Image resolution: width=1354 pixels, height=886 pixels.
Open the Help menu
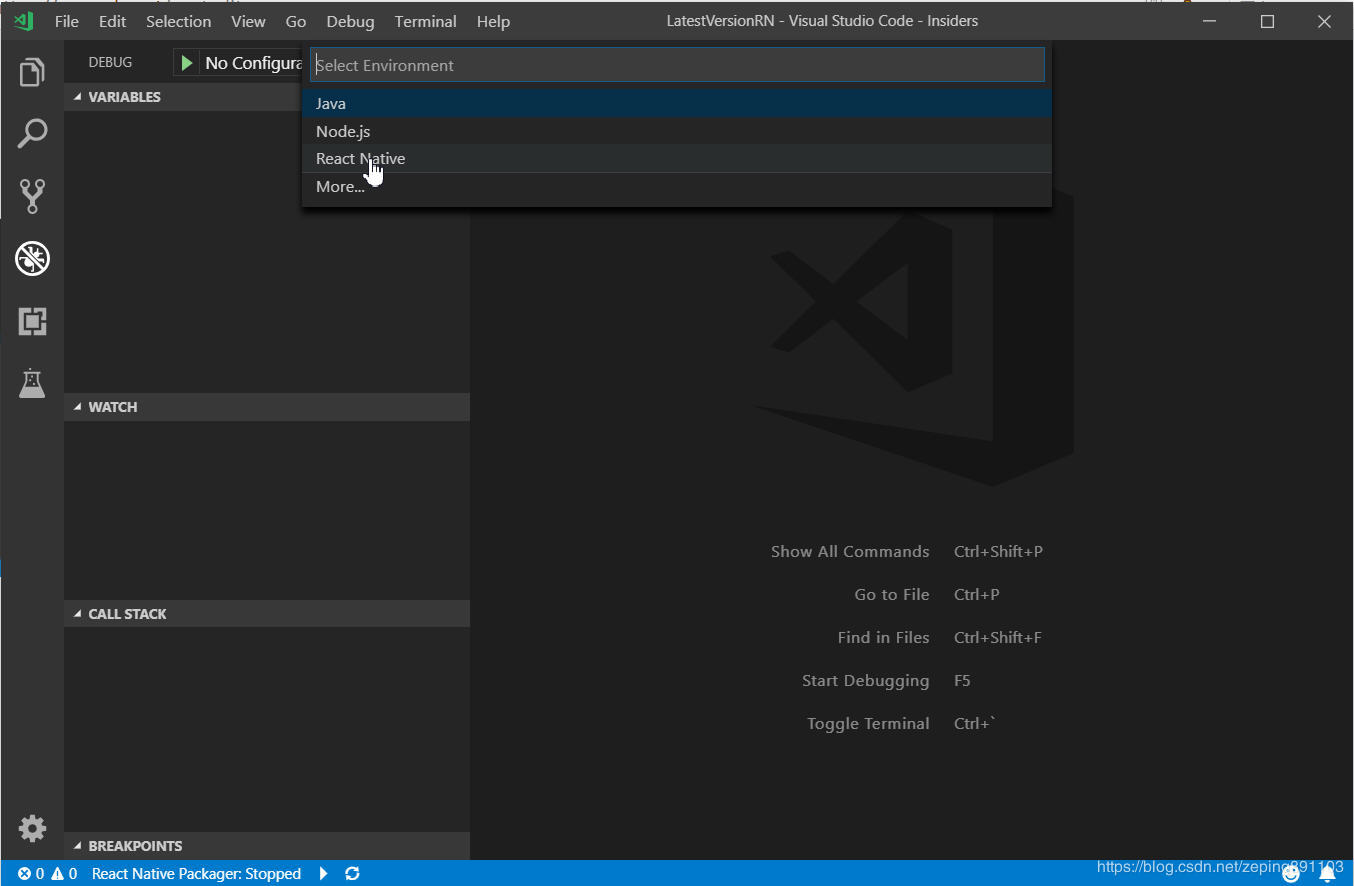[493, 21]
